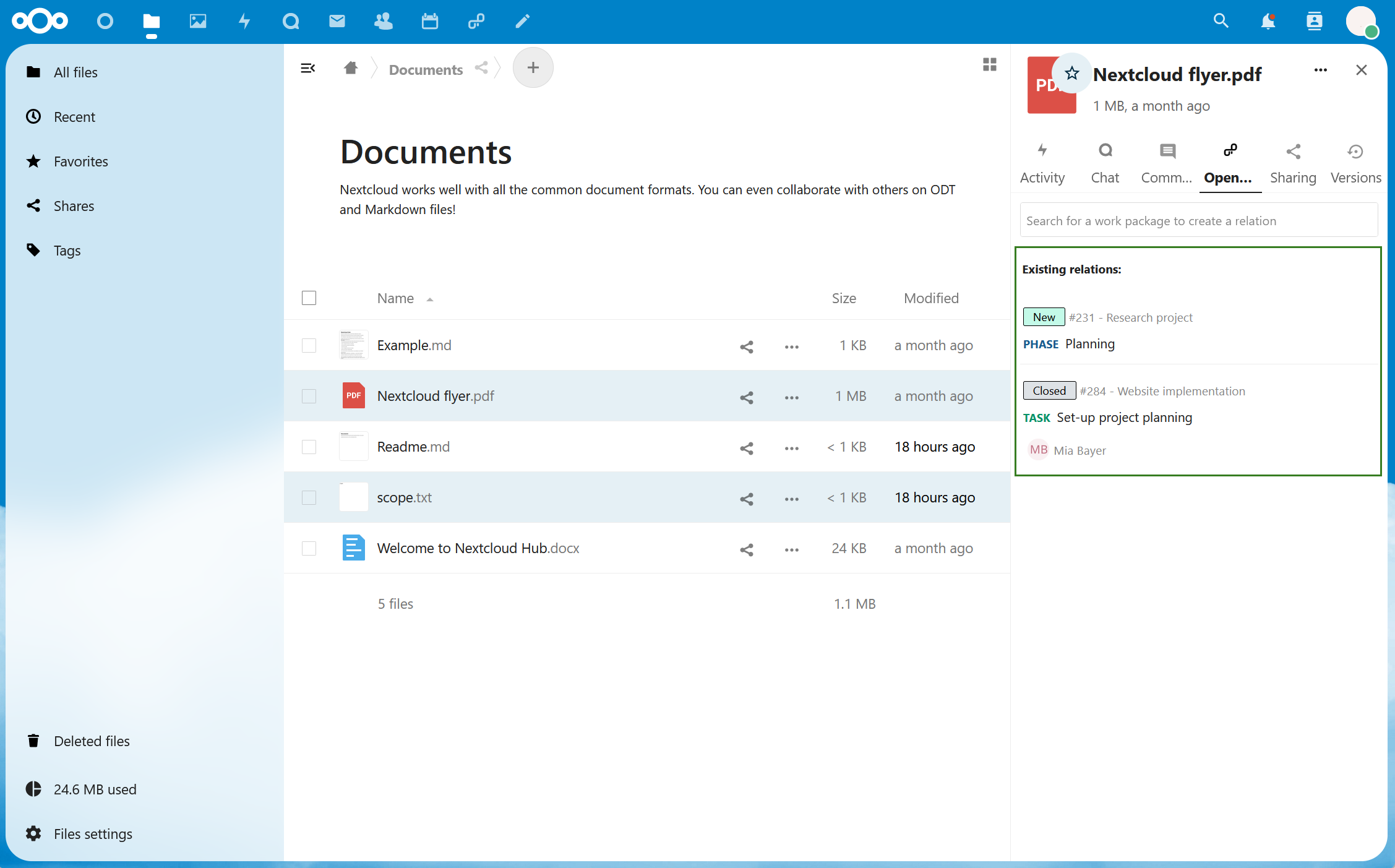The width and height of the screenshot is (1395, 868).
Task: Open sidebar three-dot menu for Nextcloud flyer.pdf
Action: pos(1320,70)
